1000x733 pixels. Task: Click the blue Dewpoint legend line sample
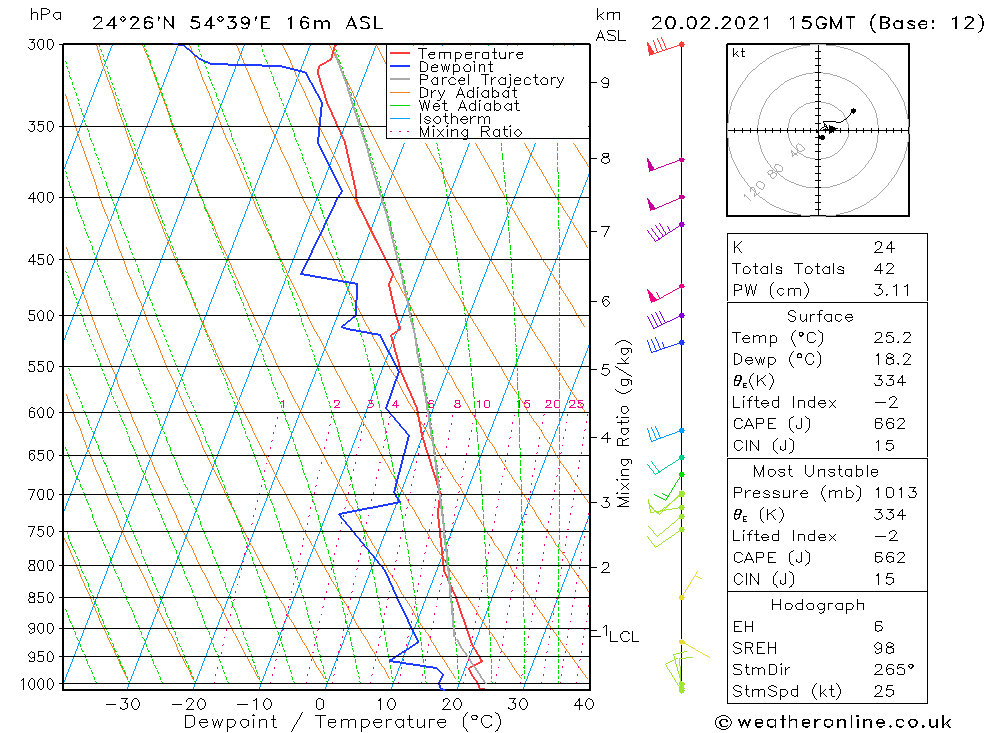(x=400, y=66)
